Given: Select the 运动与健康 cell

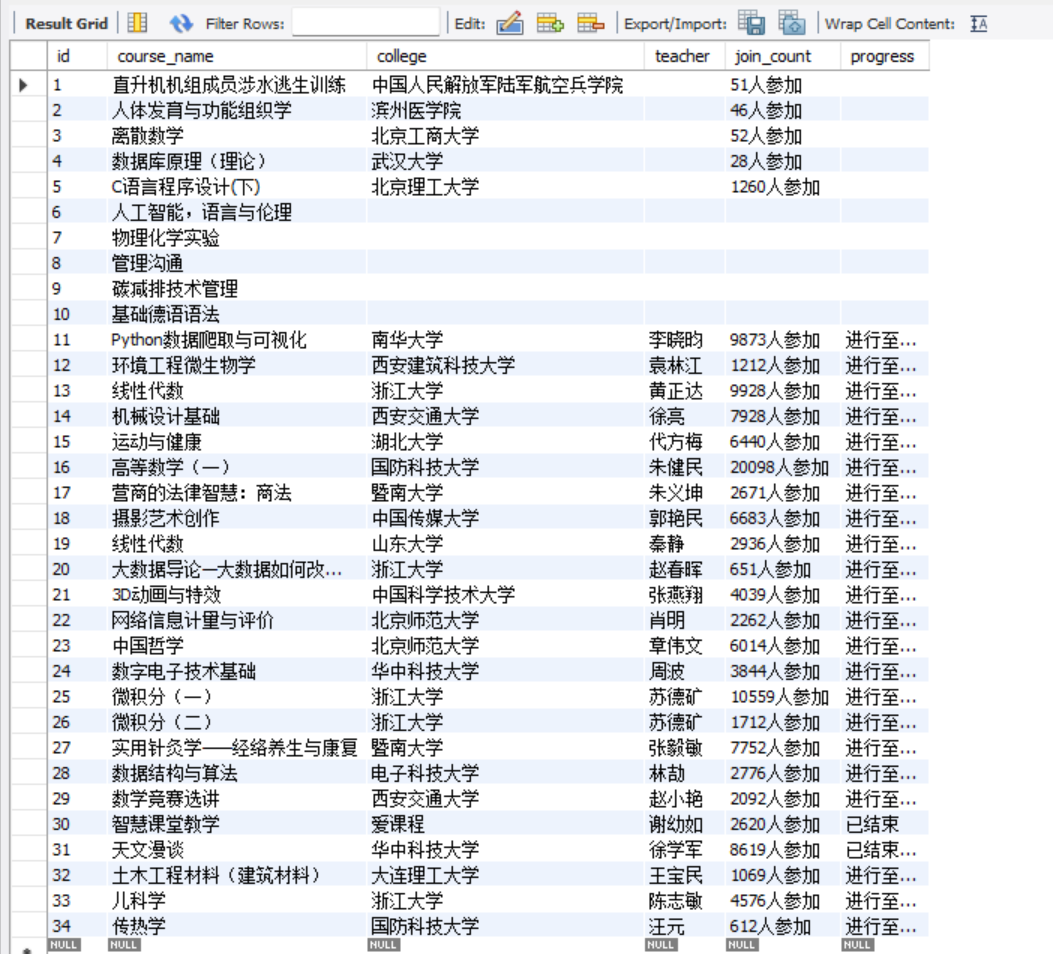Looking at the screenshot, I should 237,442.
